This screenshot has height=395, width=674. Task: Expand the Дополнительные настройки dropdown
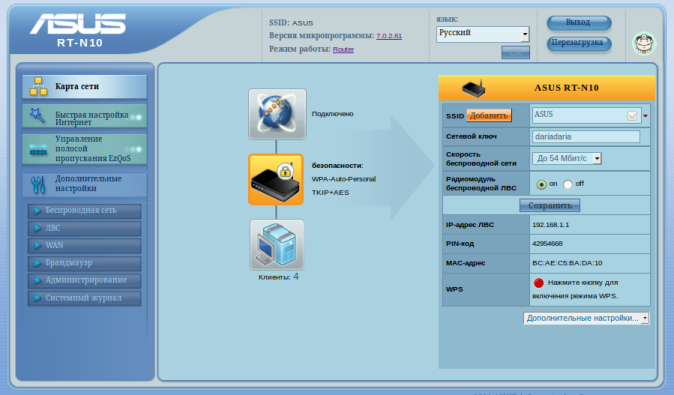coord(586,318)
